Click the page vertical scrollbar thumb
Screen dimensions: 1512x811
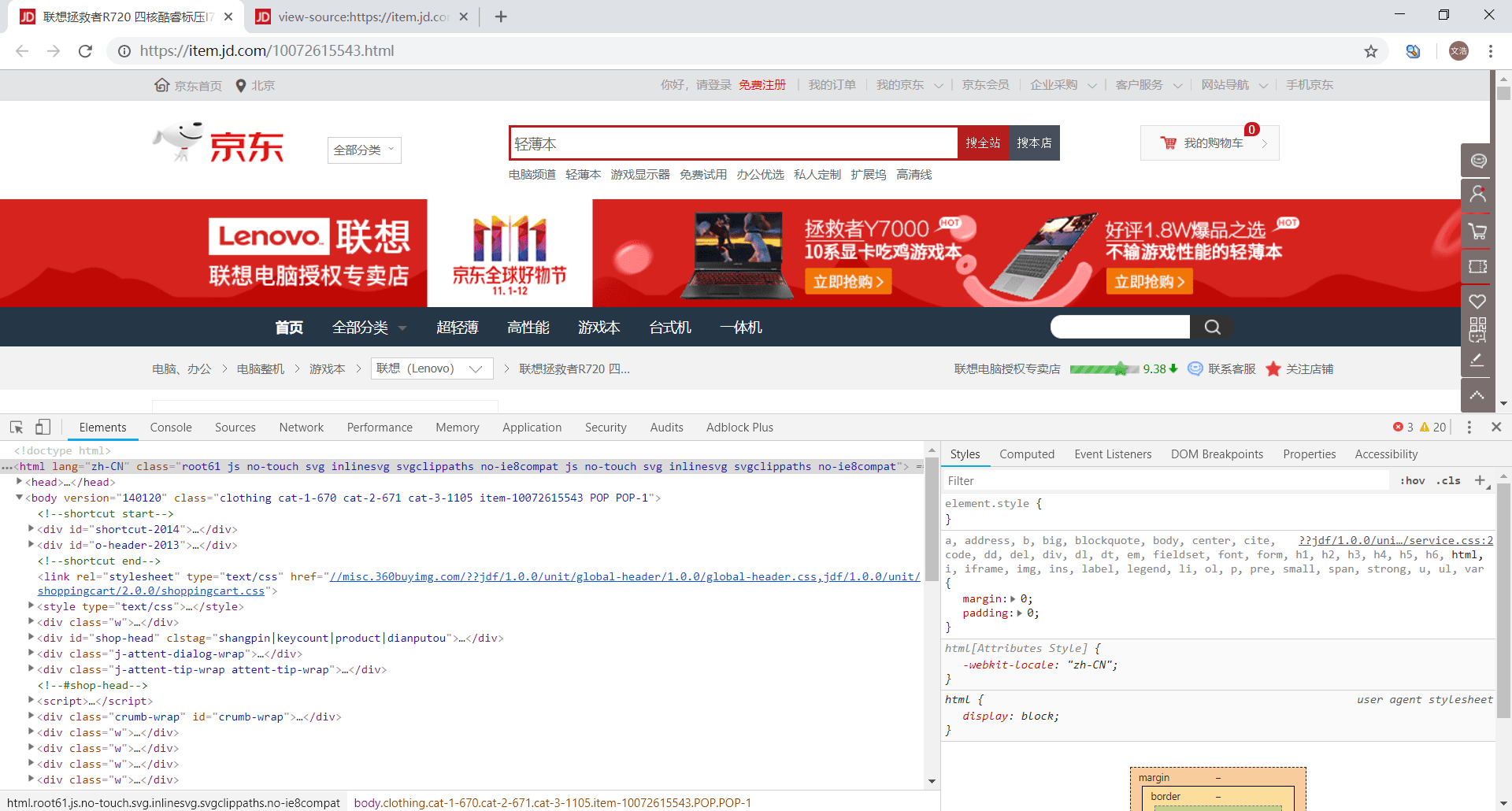(1503, 93)
